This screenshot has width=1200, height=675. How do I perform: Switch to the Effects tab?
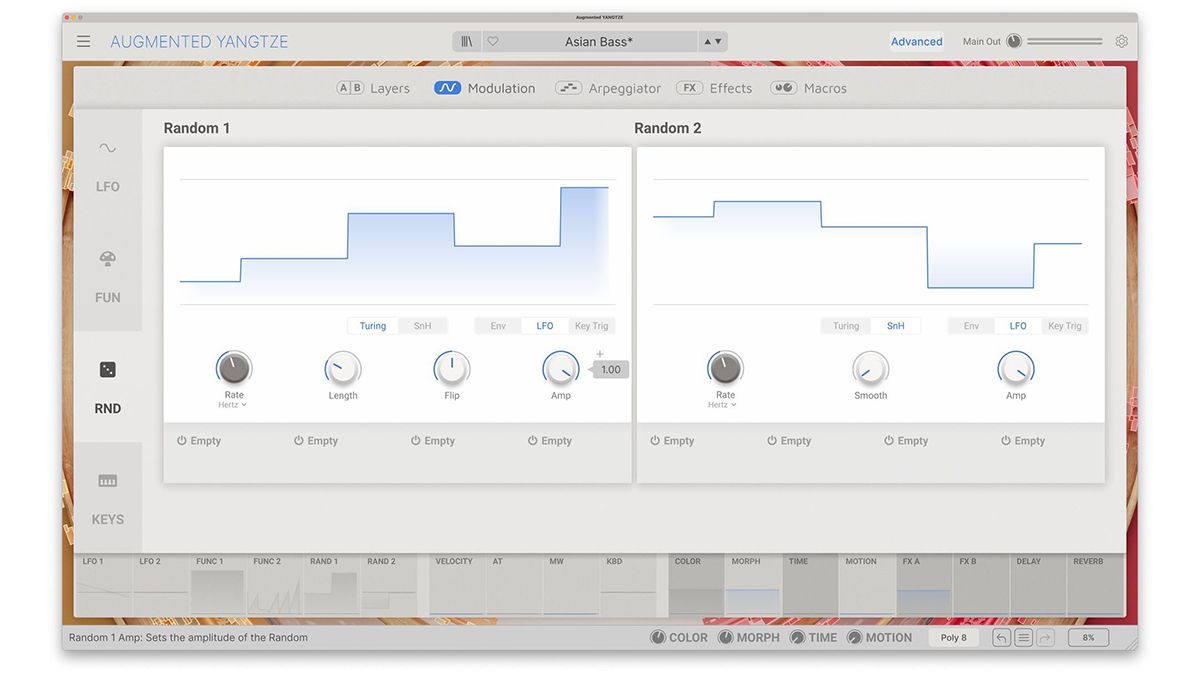[714, 88]
